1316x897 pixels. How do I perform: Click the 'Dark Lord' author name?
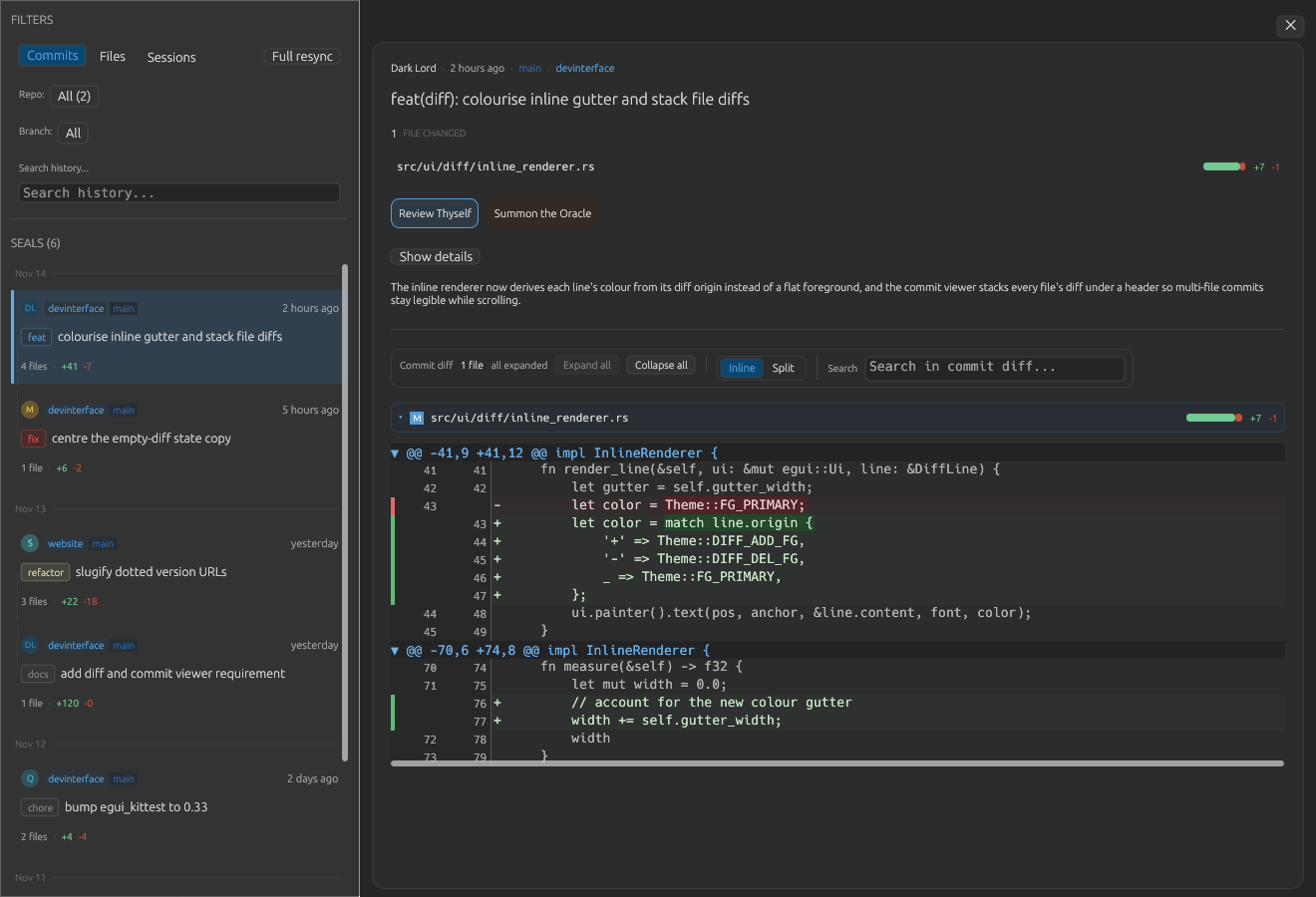tap(413, 69)
